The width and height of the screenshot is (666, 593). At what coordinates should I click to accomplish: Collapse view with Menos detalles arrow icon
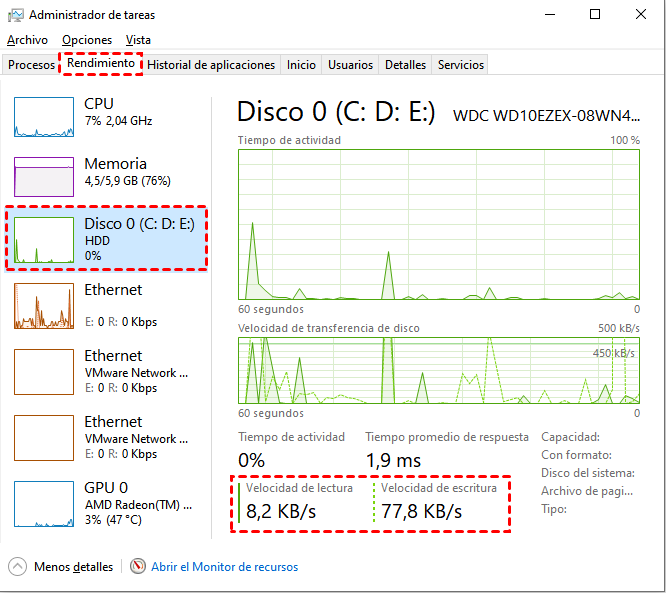(18, 566)
